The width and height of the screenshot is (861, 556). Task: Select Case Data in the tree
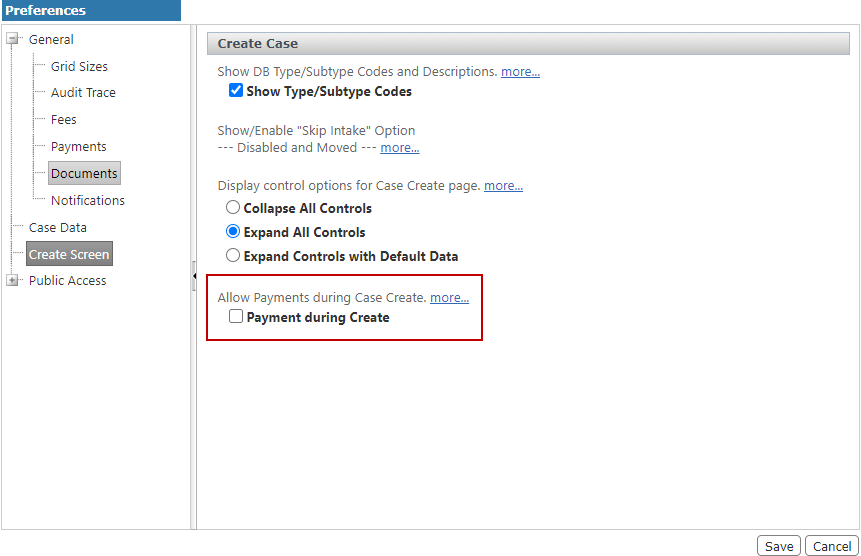coord(57,227)
